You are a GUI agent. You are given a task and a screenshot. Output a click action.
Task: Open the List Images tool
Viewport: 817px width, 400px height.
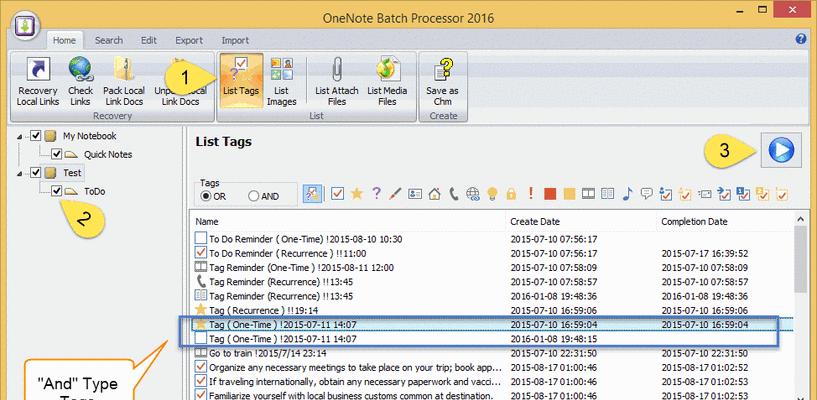281,81
